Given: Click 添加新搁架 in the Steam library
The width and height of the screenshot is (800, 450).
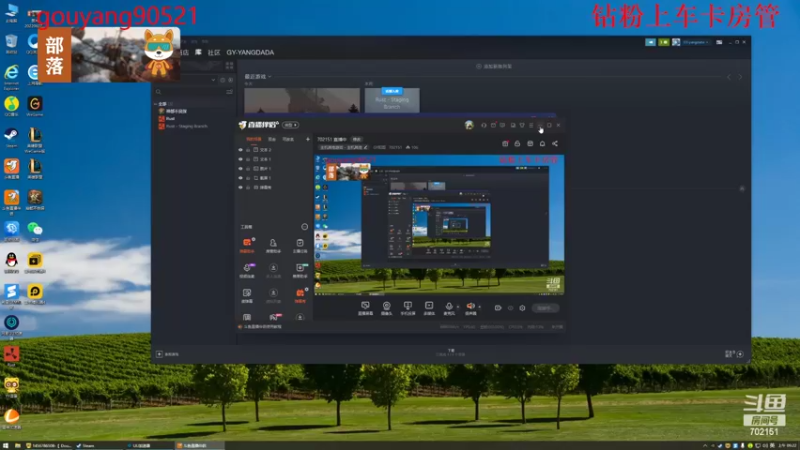Looking at the screenshot, I should (x=494, y=66).
